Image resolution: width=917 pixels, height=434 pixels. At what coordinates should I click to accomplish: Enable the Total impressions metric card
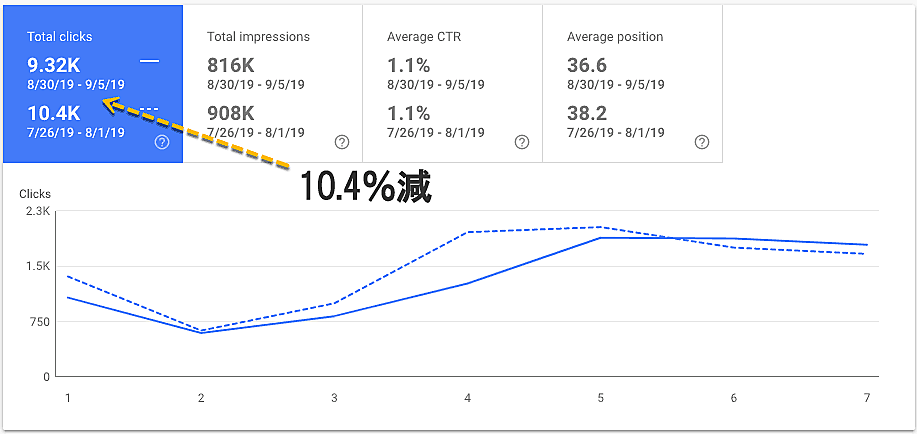pyautogui.click(x=272, y=36)
